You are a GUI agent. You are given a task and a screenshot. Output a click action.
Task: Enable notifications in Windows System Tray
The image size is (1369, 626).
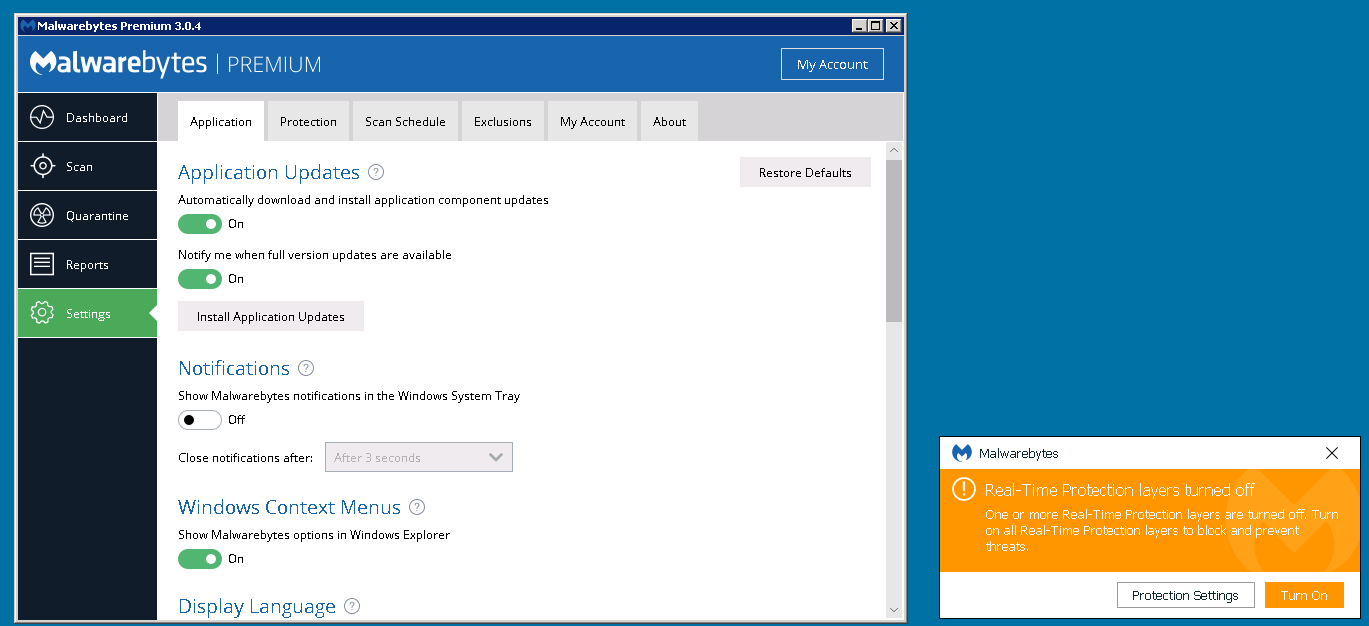pyautogui.click(x=200, y=420)
